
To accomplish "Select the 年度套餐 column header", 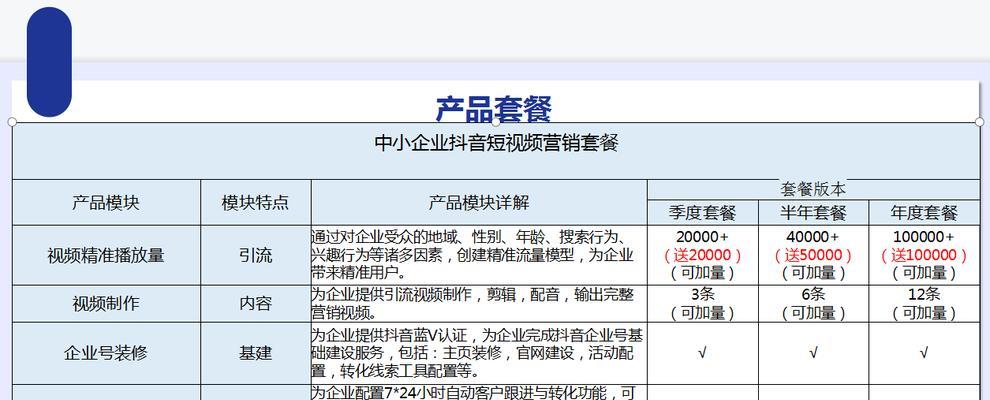I will [x=924, y=213].
